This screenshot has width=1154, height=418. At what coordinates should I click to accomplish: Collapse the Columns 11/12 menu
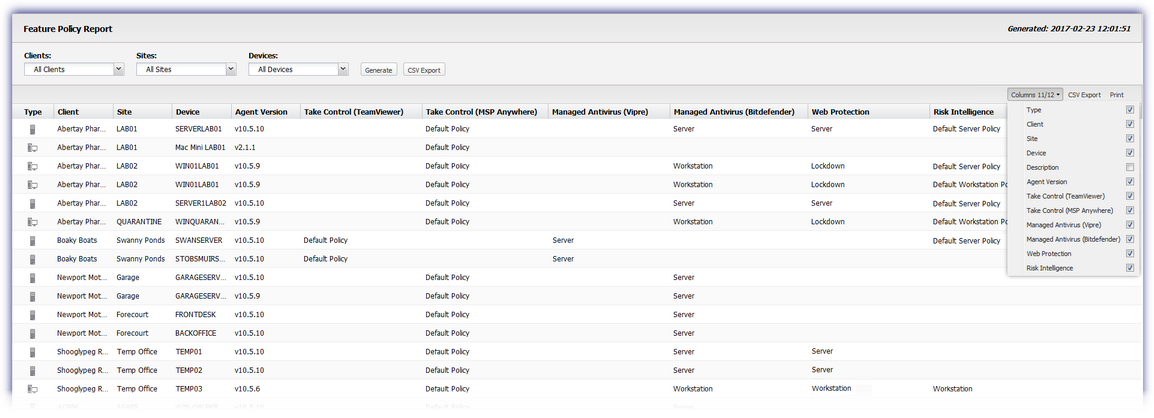coord(1036,95)
